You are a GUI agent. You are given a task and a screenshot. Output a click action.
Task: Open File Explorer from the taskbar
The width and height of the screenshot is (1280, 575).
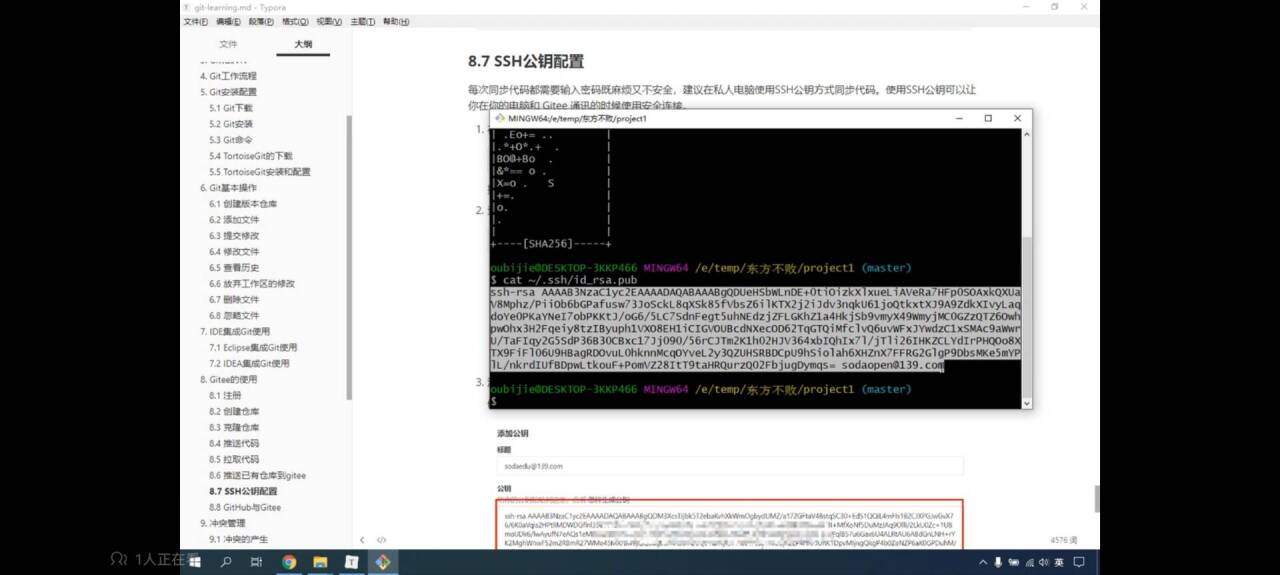pyautogui.click(x=320, y=562)
